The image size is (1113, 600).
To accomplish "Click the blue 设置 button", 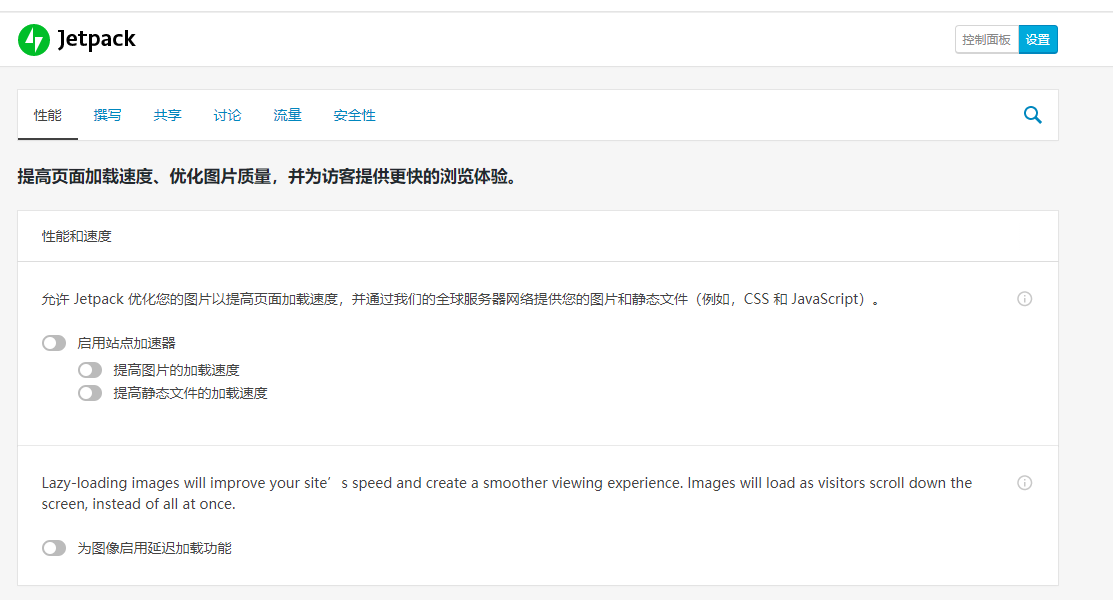I will tap(1038, 40).
